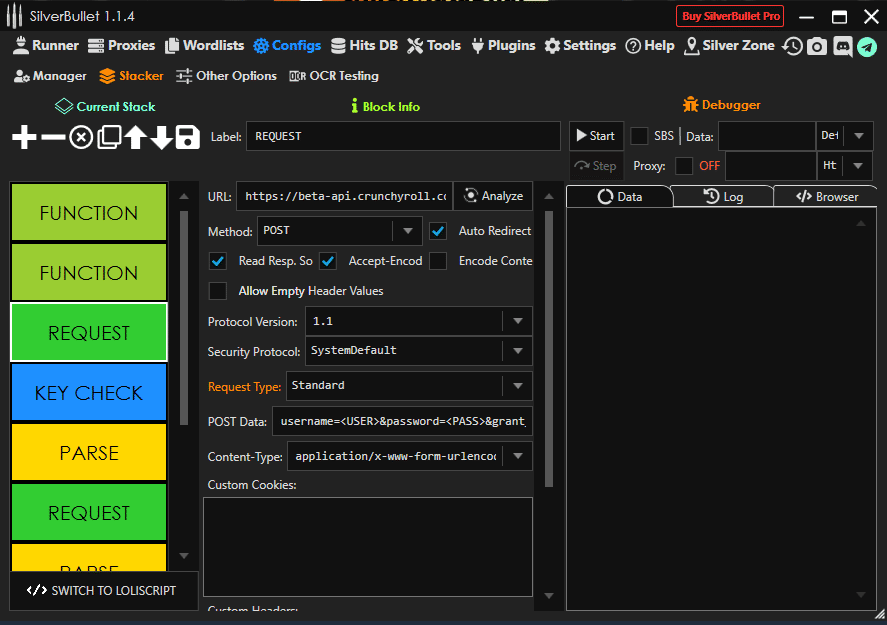Viewport: 887px width, 625px height.
Task: Open the Wordlists menu
Action: click(205, 45)
